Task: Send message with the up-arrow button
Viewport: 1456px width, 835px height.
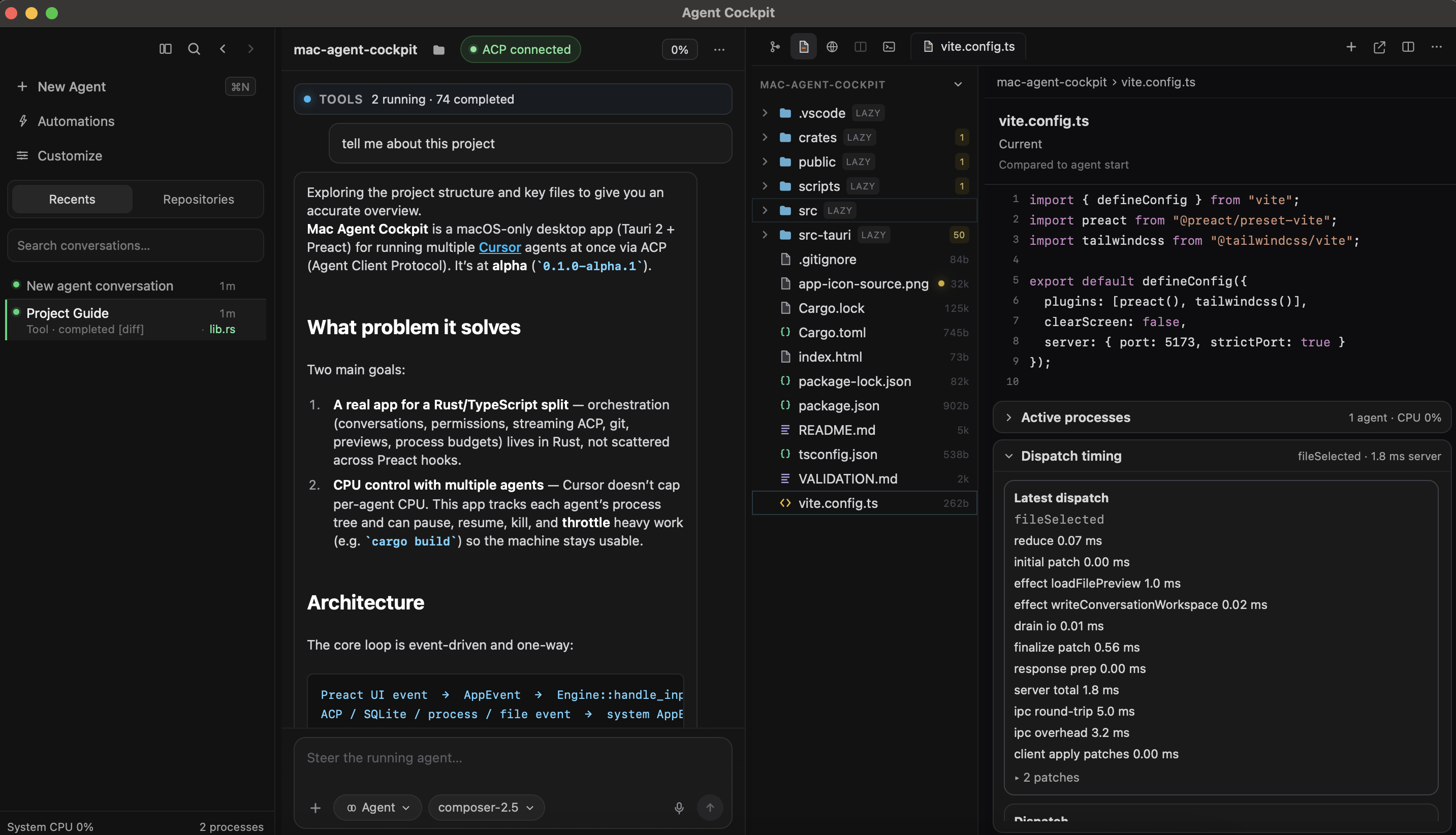Action: tap(710, 808)
